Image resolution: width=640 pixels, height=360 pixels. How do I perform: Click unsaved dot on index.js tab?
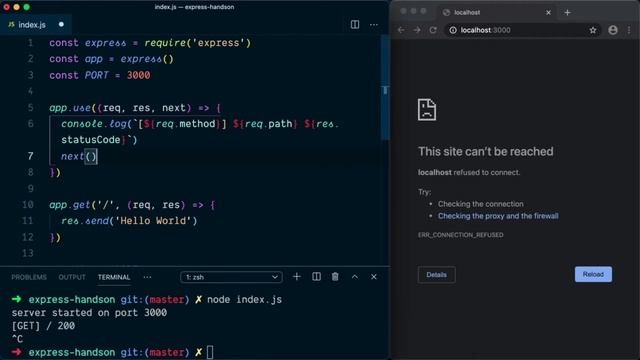tap(61, 24)
